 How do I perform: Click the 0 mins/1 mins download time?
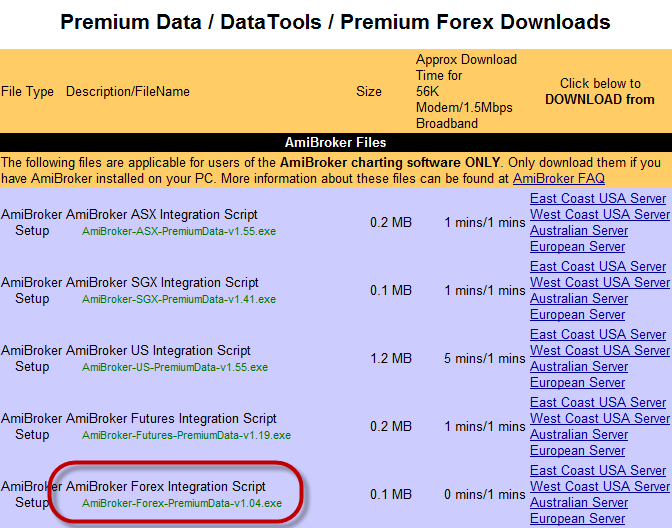click(485, 495)
